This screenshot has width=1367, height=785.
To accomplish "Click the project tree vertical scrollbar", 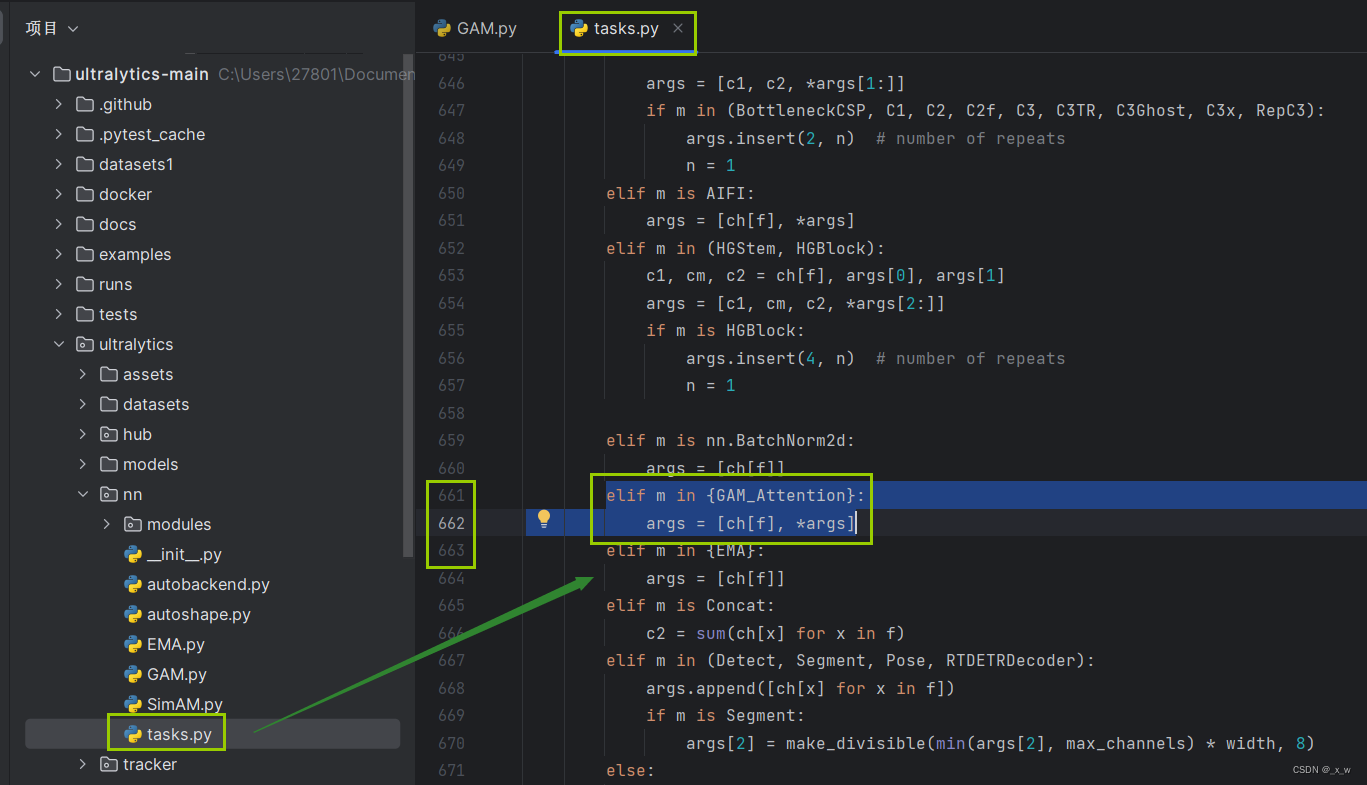I will (406, 305).
